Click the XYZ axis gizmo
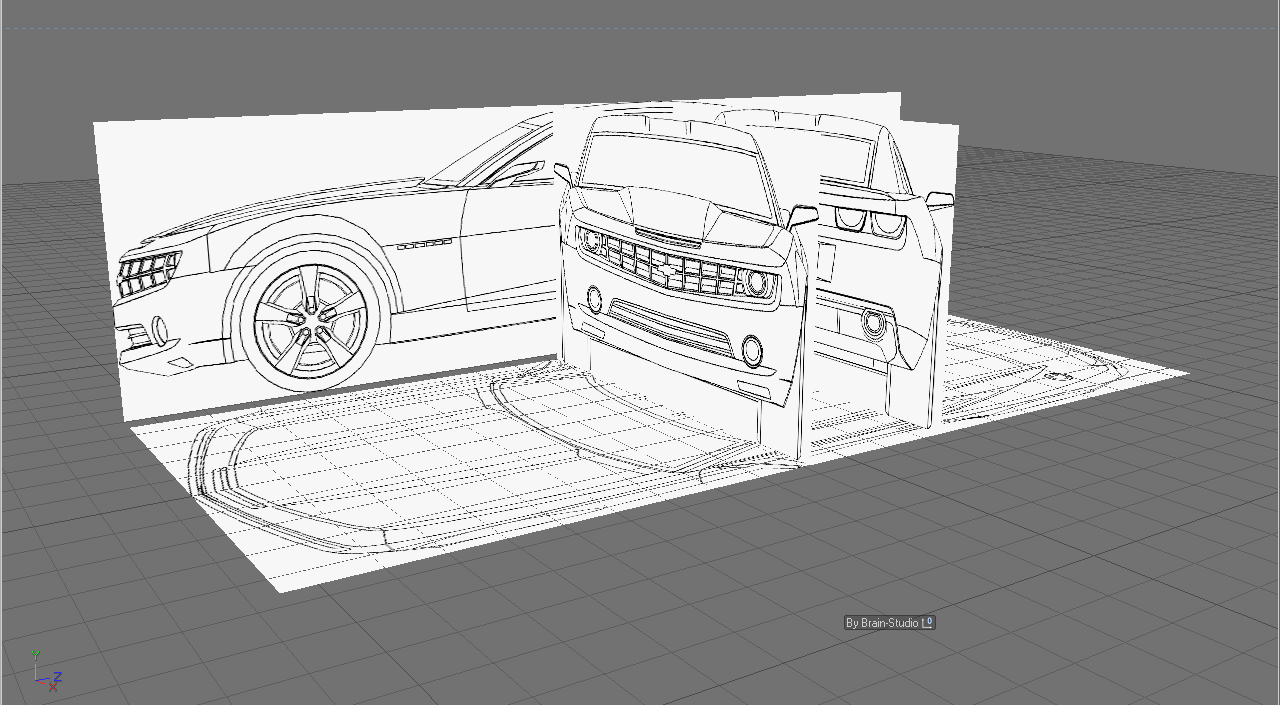Viewport: 1280px width, 705px height. (46, 671)
